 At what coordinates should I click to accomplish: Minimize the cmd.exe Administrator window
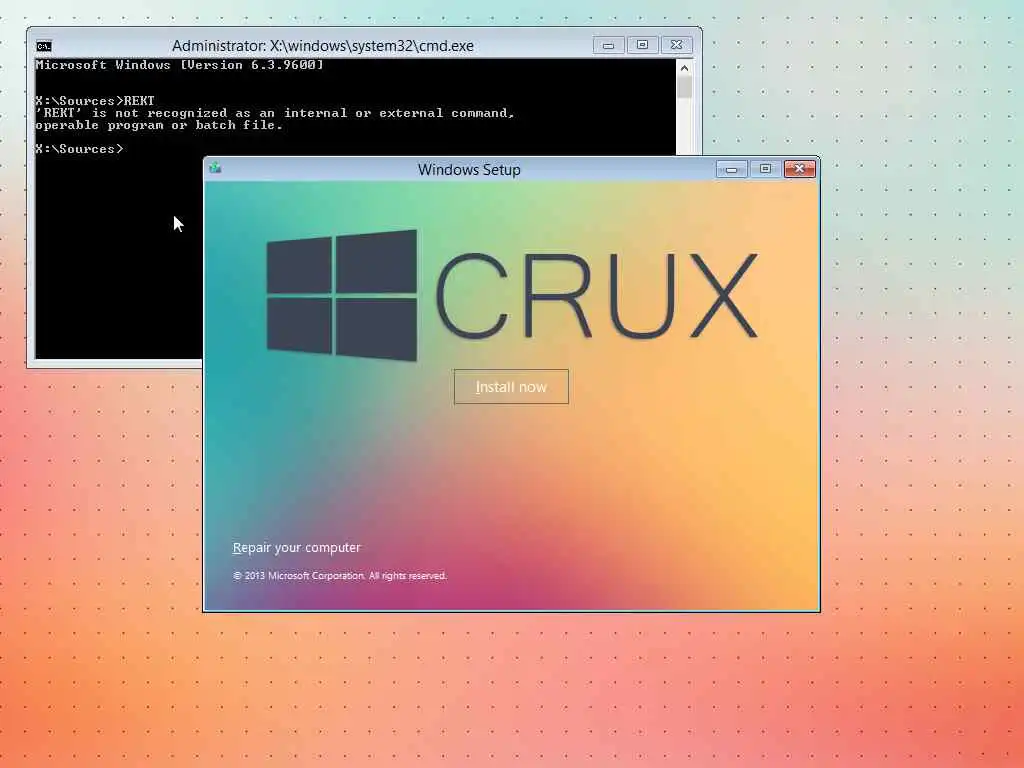(x=609, y=45)
